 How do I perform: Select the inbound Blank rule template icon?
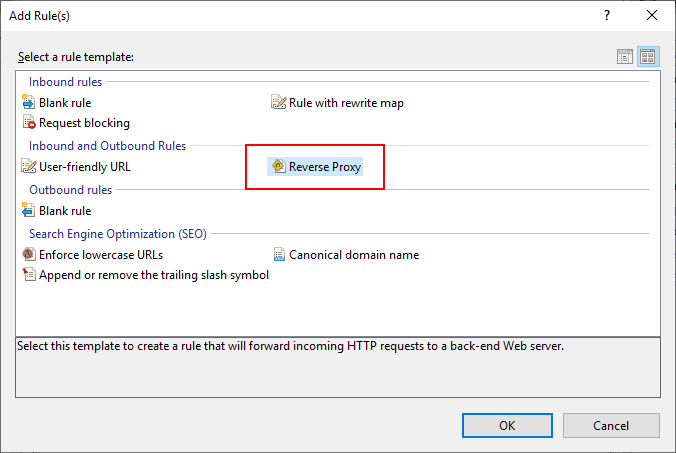pos(28,103)
